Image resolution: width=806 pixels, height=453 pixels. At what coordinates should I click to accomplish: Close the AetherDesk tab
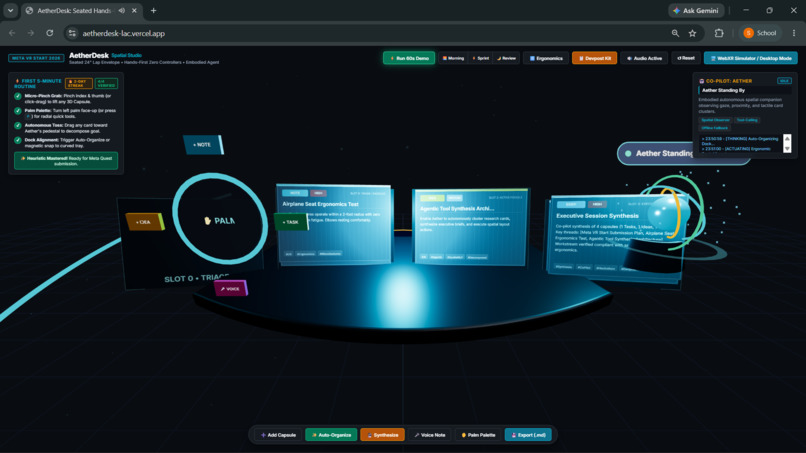[x=134, y=10]
